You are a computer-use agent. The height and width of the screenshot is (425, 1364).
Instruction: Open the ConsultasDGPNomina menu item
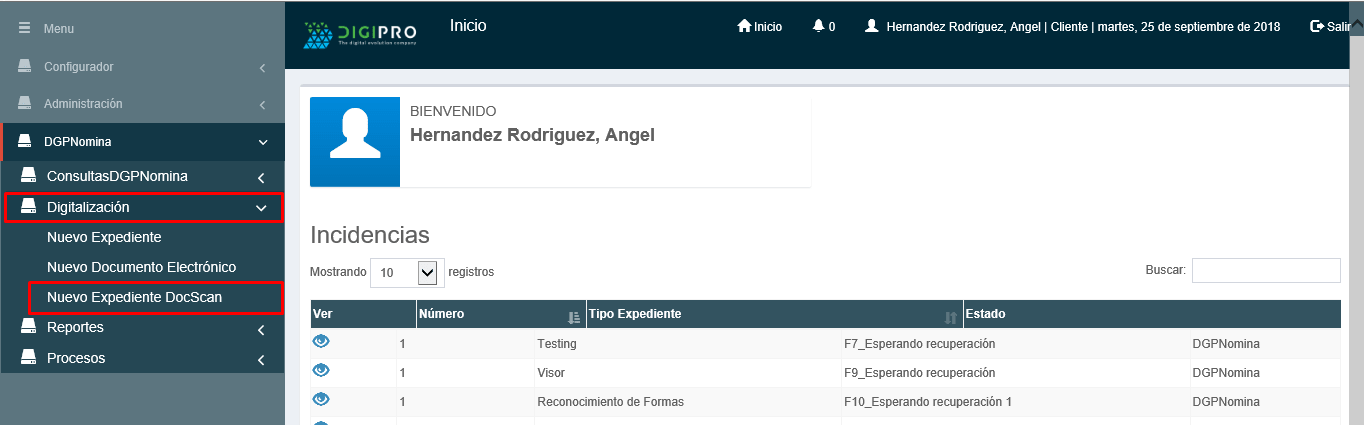(x=117, y=177)
